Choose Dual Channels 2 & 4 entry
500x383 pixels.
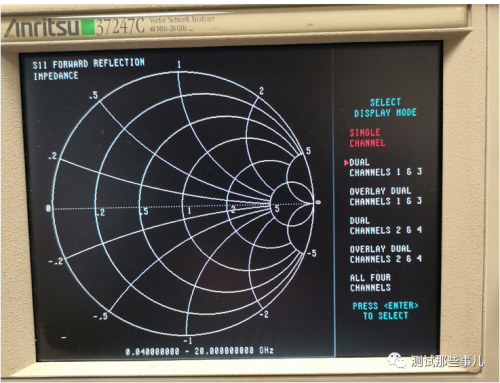click(385, 225)
